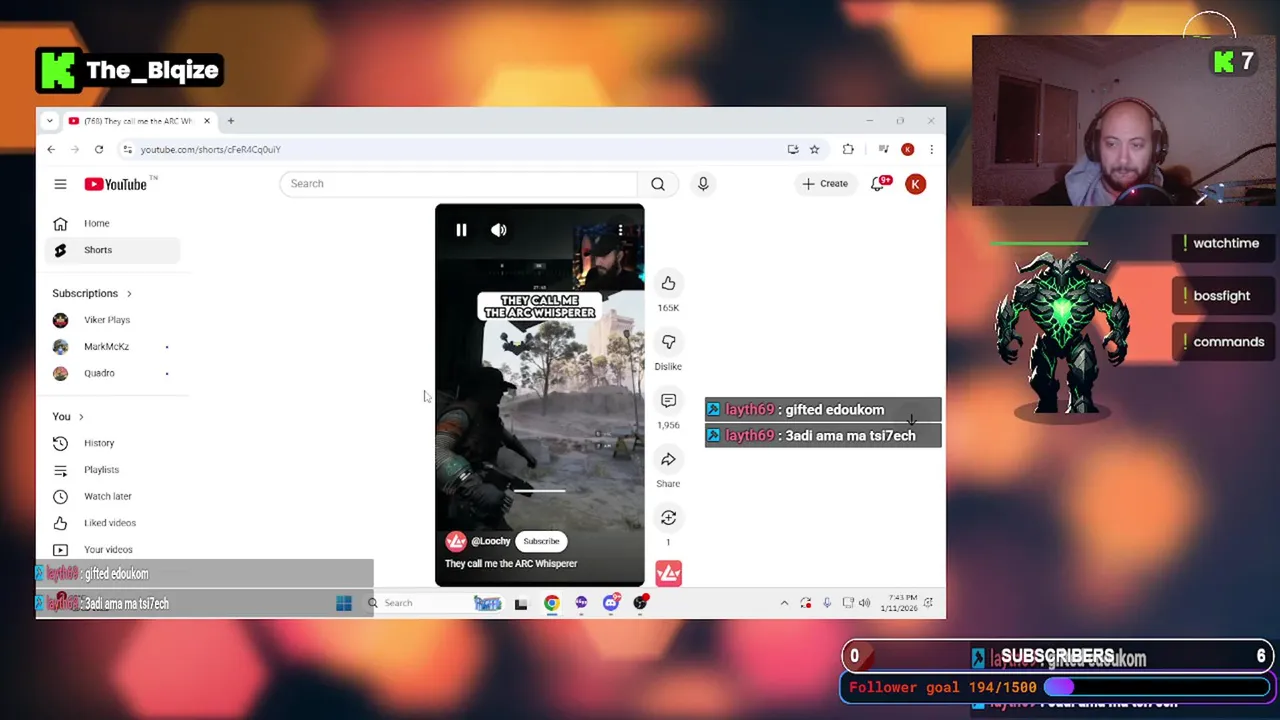This screenshot has width=1280, height=720.
Task: Show hidden system tray icons
Action: coord(784,603)
